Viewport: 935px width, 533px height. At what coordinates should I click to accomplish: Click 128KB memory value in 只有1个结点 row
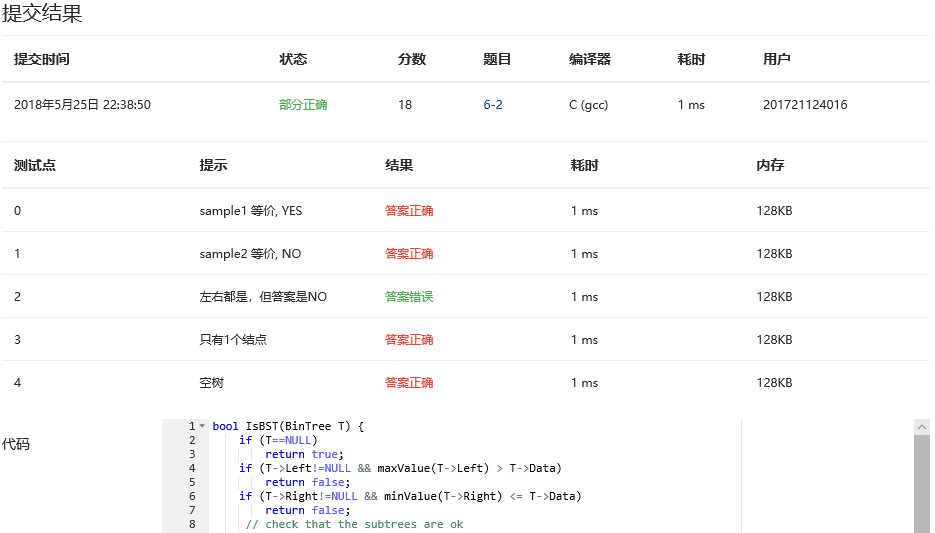click(774, 340)
